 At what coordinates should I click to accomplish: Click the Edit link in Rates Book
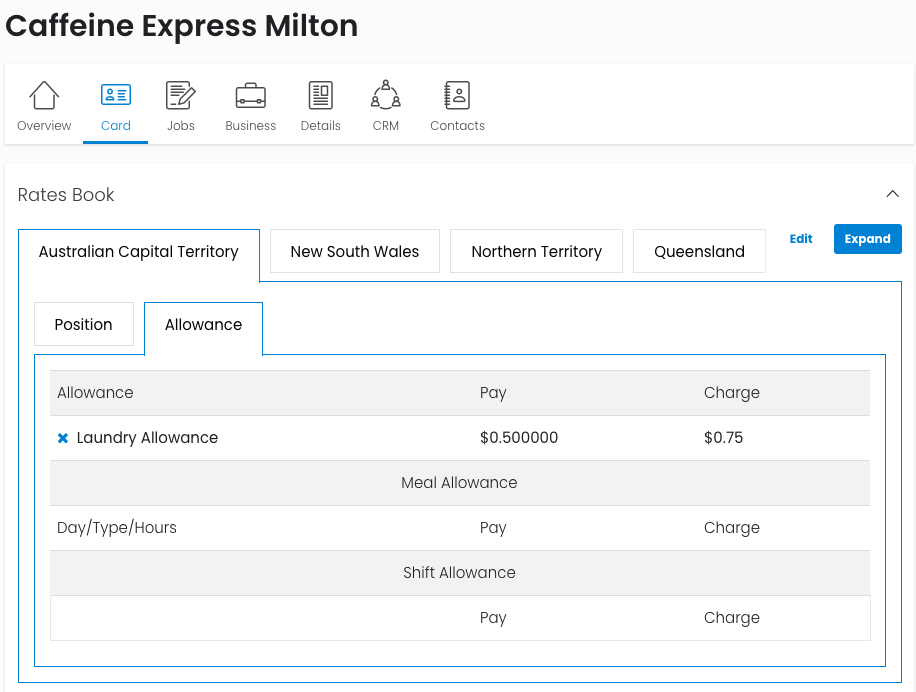(801, 239)
